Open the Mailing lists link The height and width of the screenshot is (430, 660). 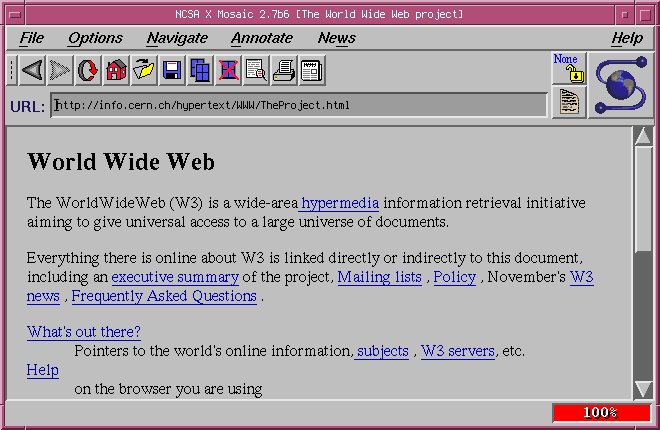click(x=380, y=277)
